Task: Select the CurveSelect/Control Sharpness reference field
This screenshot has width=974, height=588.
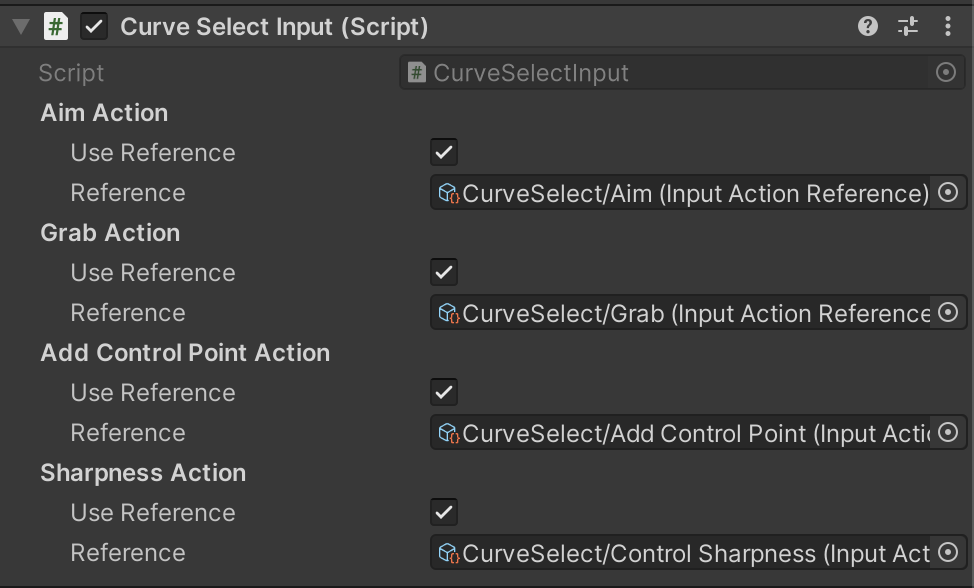Action: click(684, 553)
